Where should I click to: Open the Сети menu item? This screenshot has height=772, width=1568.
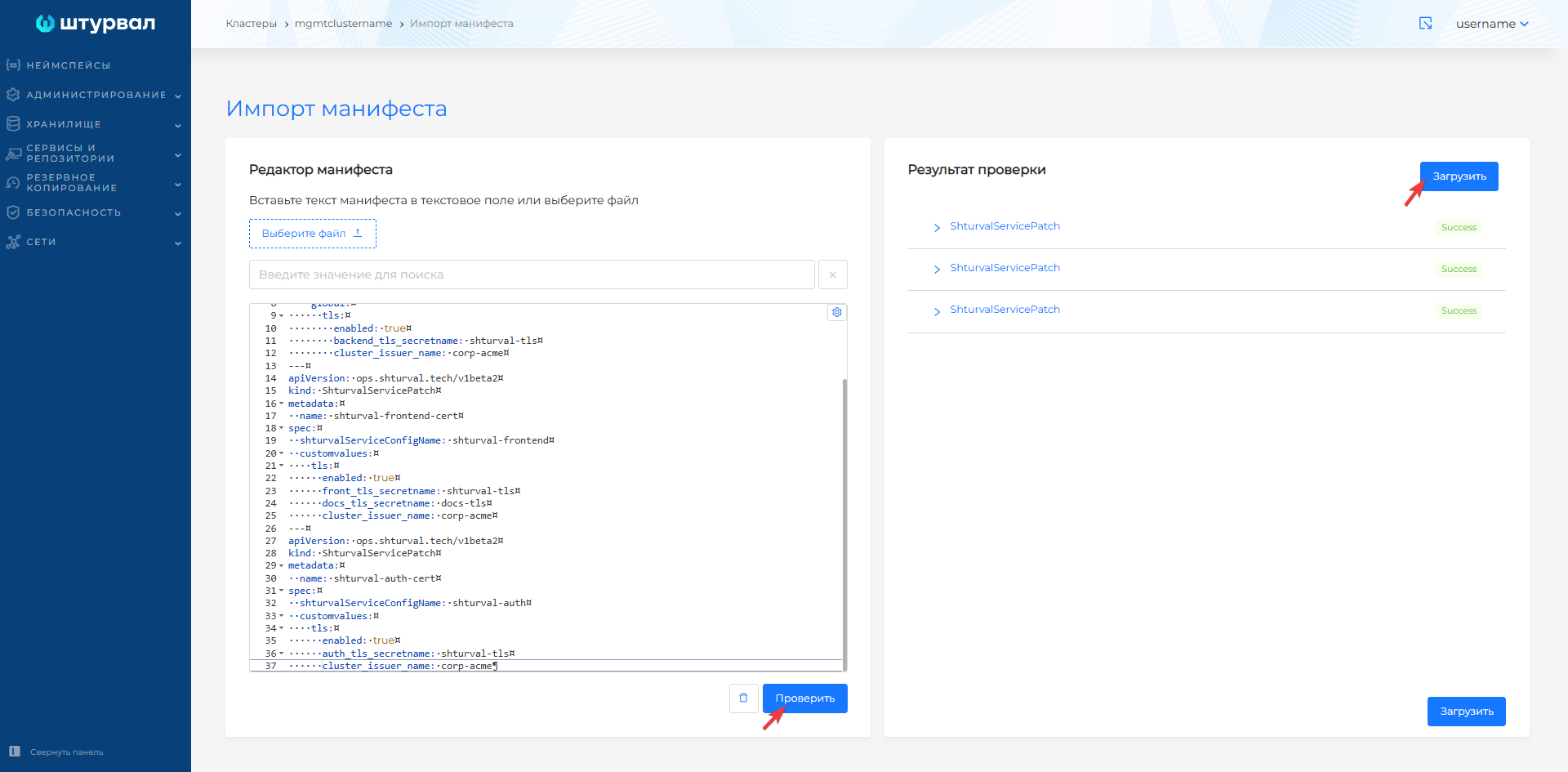pos(41,242)
